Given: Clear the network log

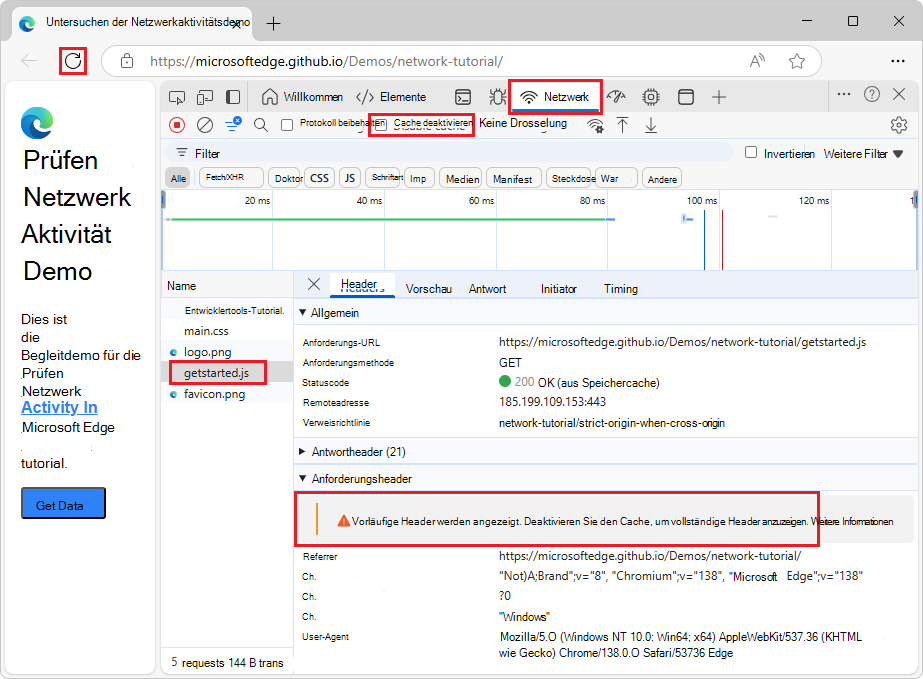Looking at the screenshot, I should [205, 125].
